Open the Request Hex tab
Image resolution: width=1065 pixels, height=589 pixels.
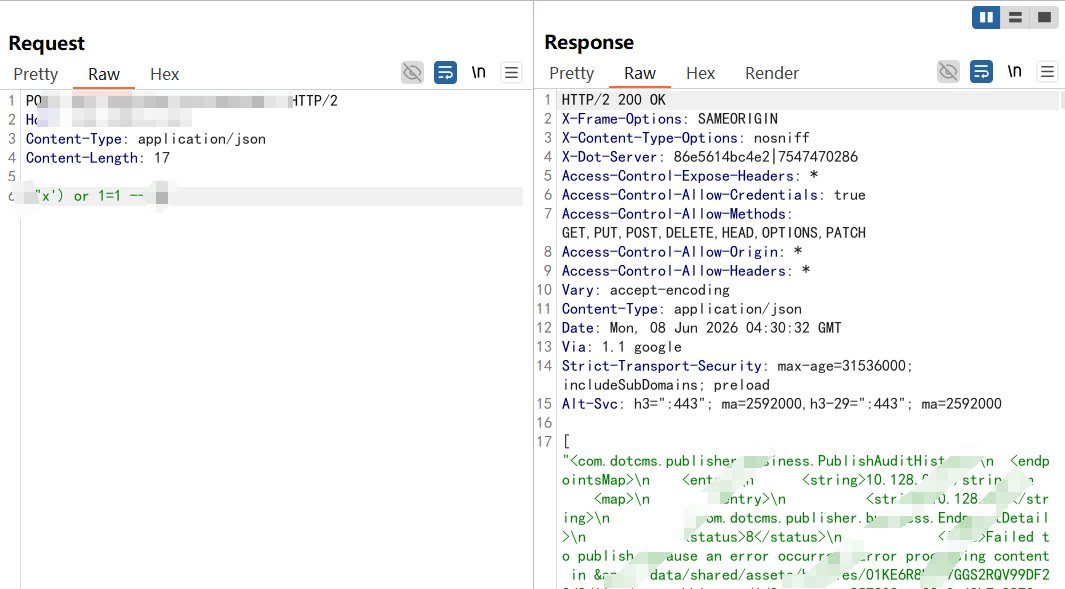click(x=164, y=74)
